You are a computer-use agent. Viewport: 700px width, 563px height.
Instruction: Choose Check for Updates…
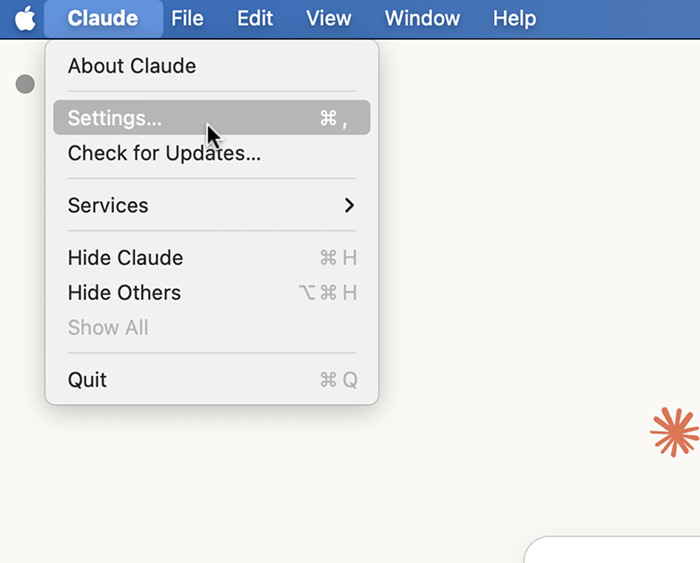pyautogui.click(x=212, y=153)
